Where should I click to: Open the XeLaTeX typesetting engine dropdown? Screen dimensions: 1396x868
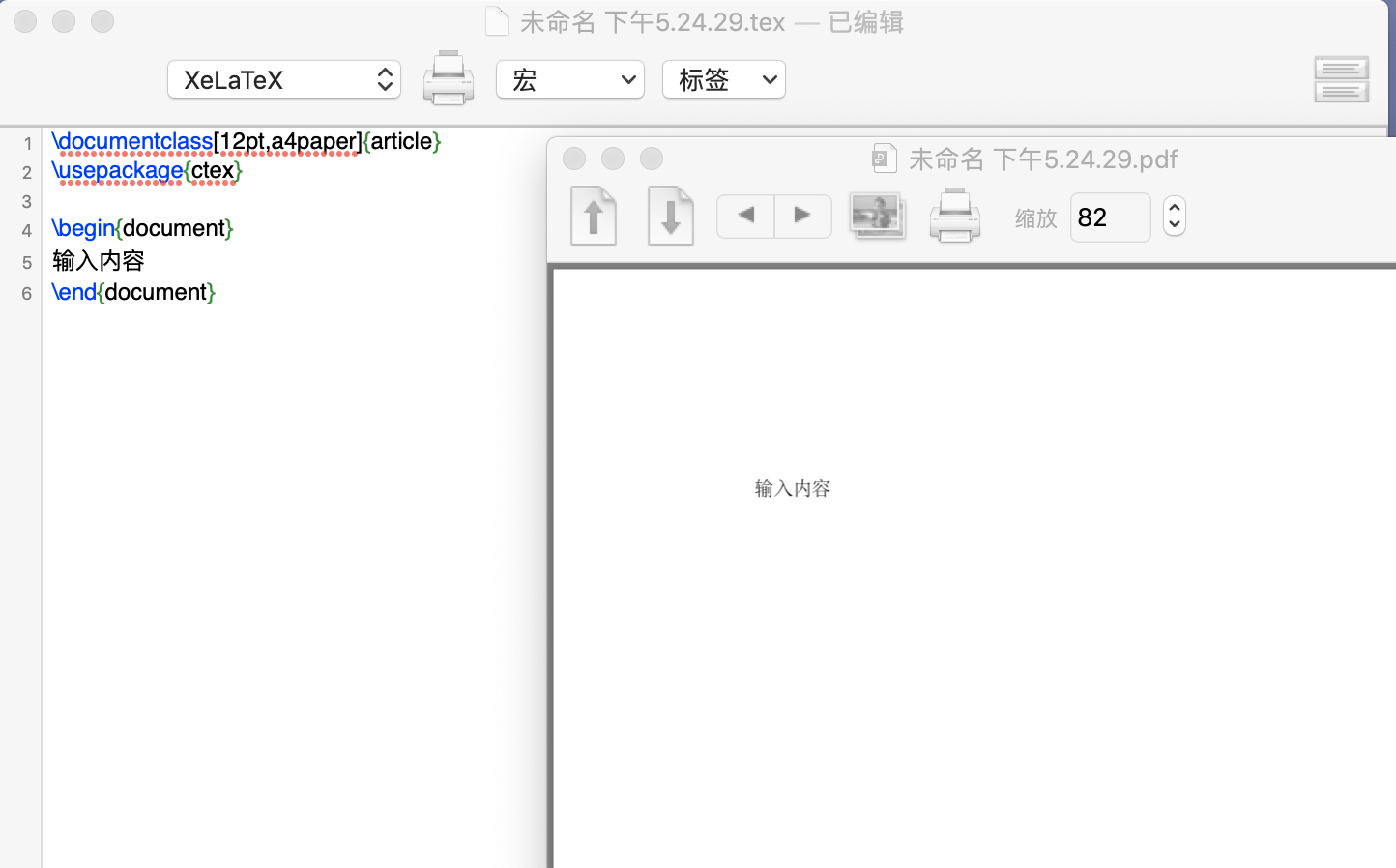click(x=283, y=79)
